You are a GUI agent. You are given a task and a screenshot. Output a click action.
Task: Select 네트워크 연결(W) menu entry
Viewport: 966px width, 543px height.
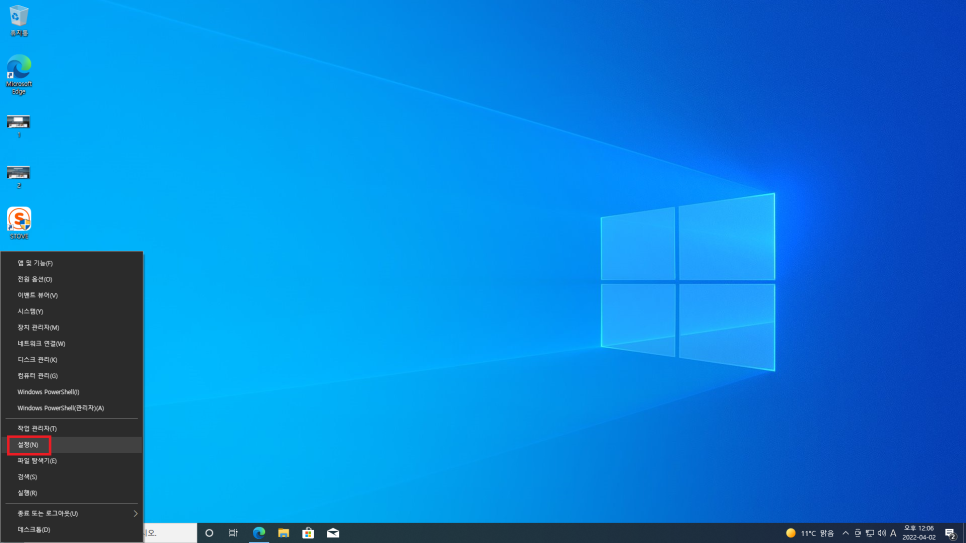tap(71, 343)
